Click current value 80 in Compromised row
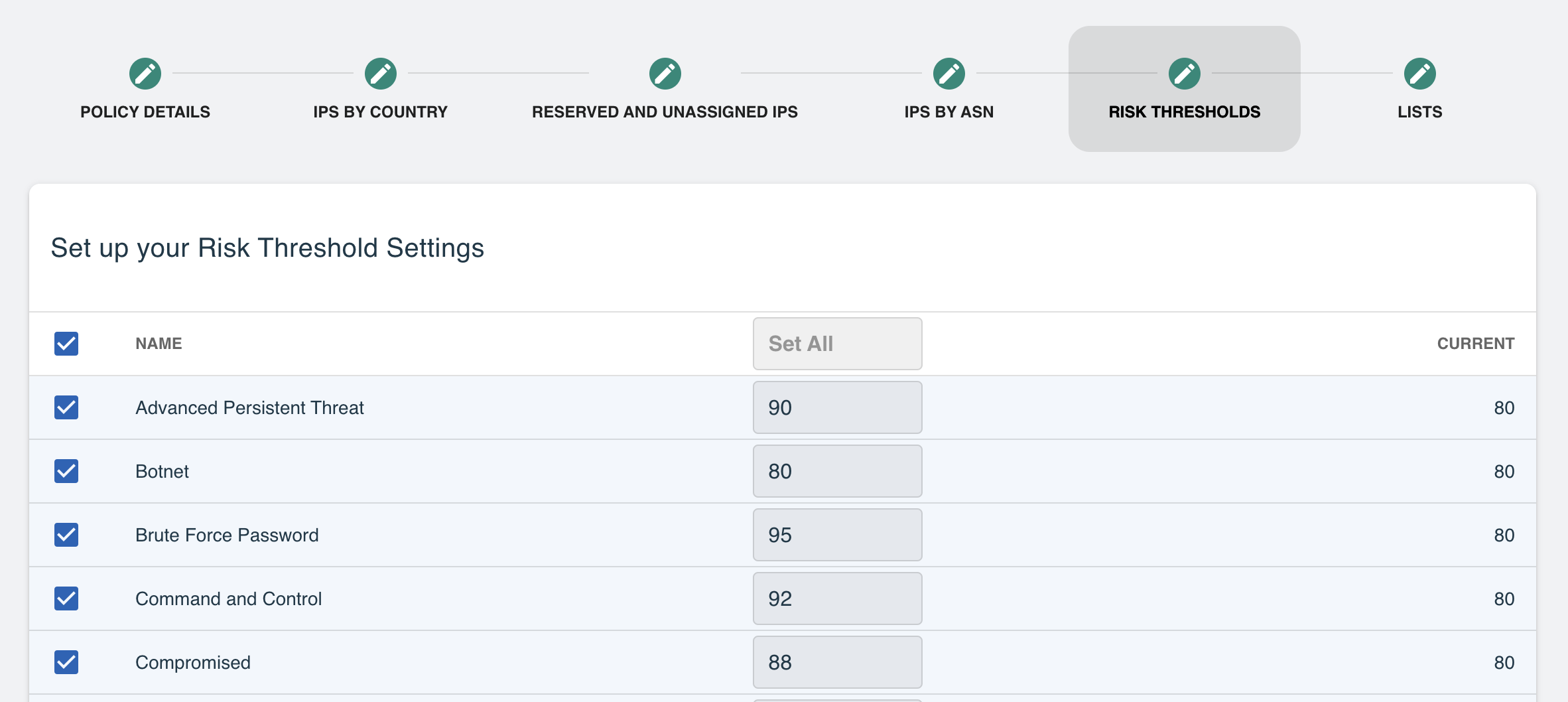The image size is (1568, 702). (x=1504, y=662)
